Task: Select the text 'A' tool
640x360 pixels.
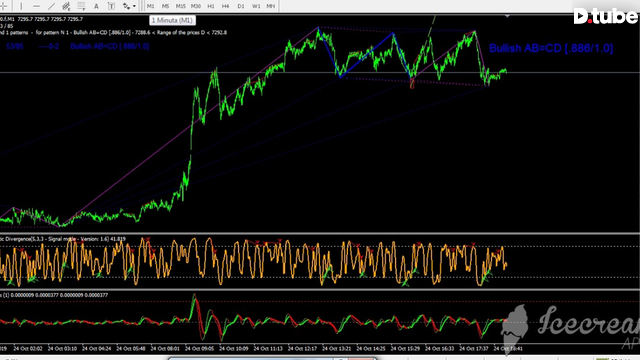Action: pos(96,6)
